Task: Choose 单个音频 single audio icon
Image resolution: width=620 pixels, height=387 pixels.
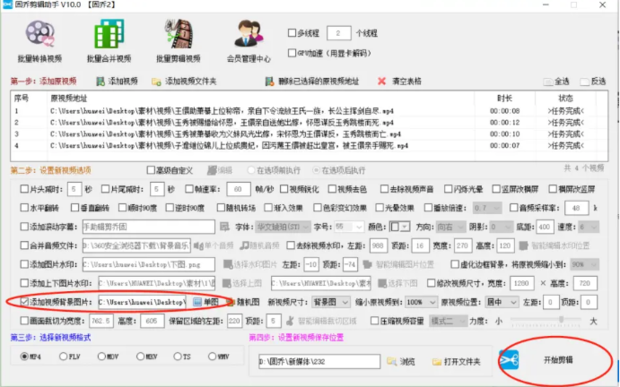Action: click(198, 245)
